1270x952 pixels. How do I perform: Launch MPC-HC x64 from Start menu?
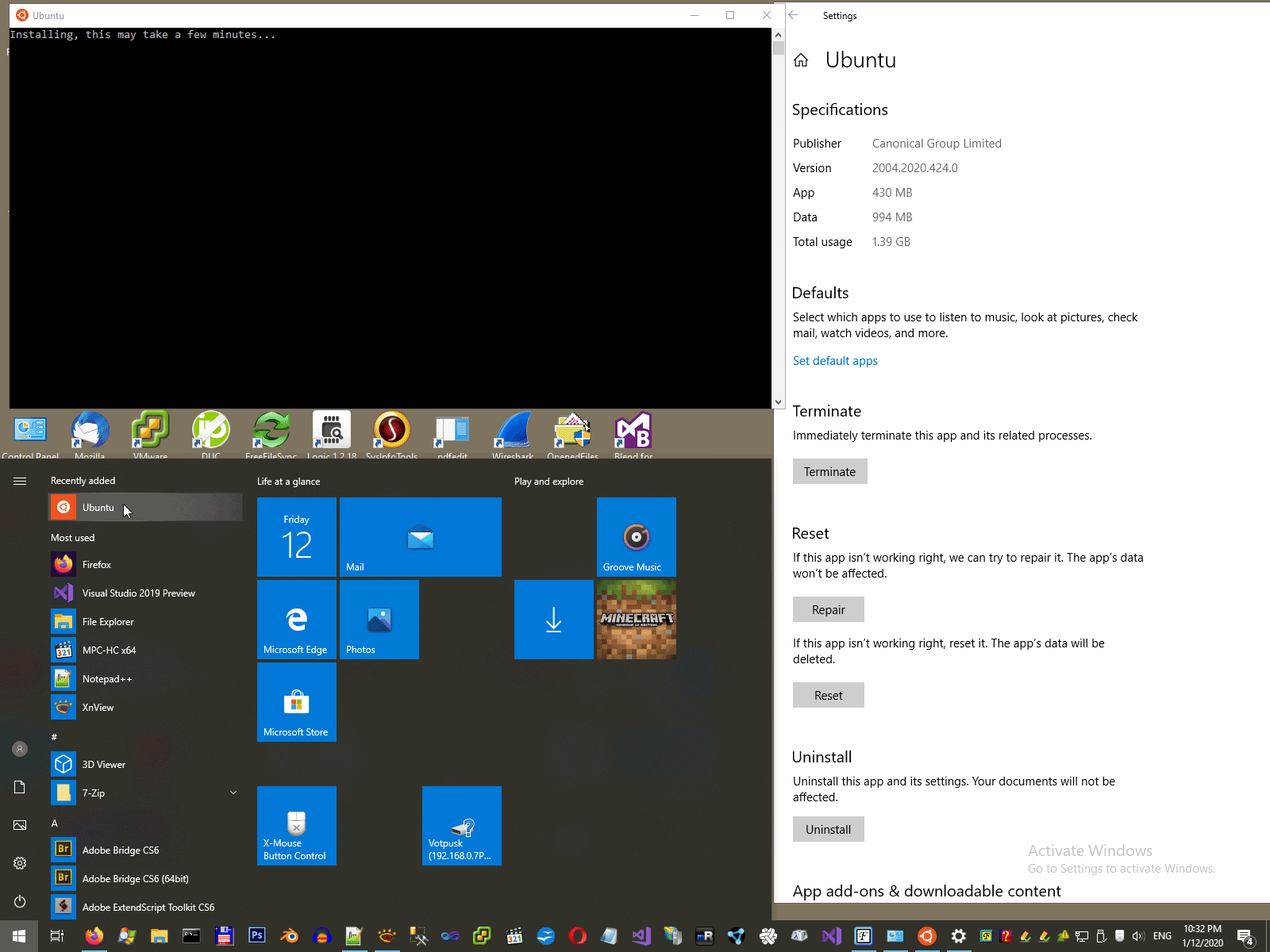[145, 651]
